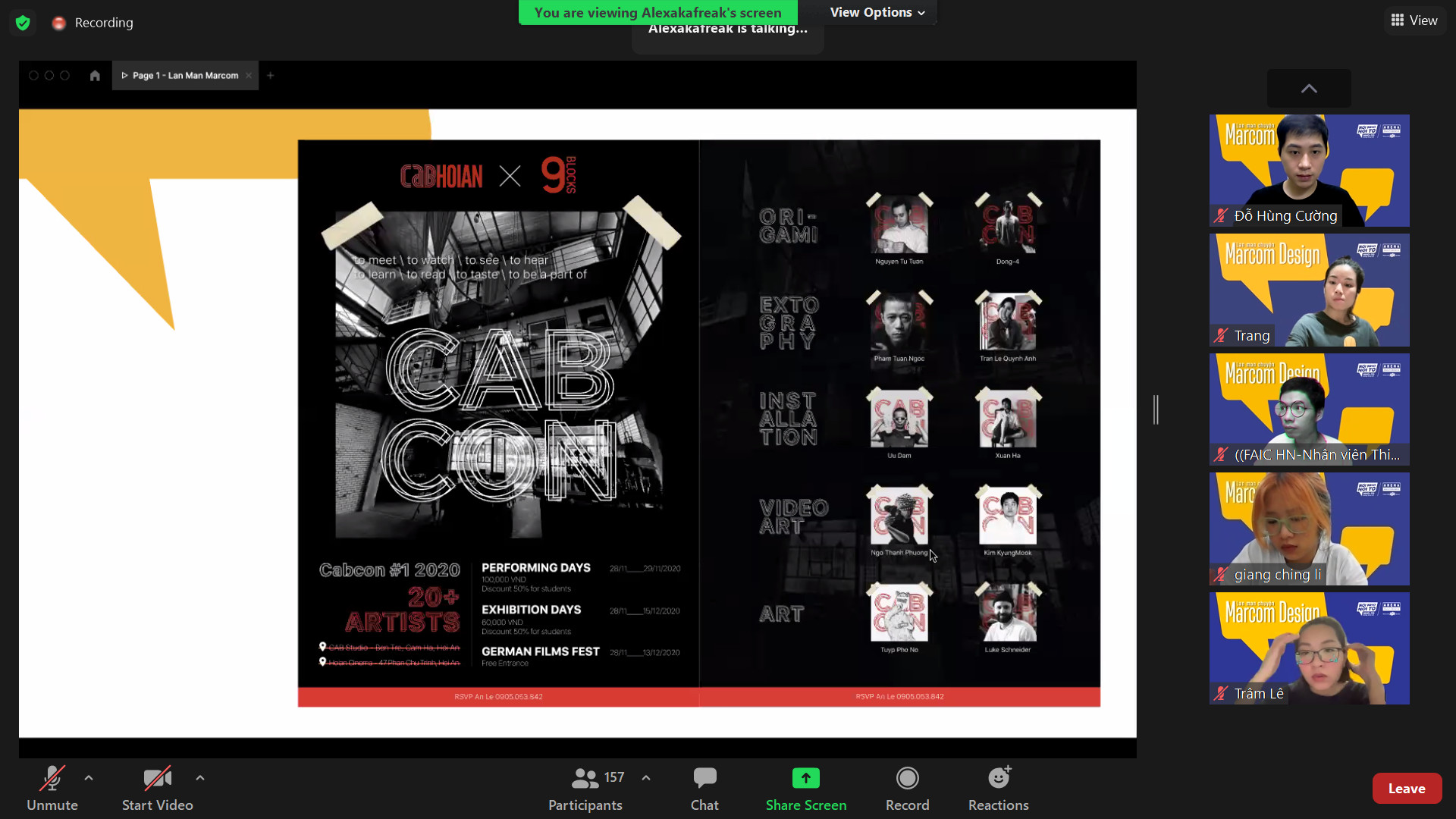Click the VIDEO ART category label
Viewport: 1456px width, 819px height.
point(794,517)
